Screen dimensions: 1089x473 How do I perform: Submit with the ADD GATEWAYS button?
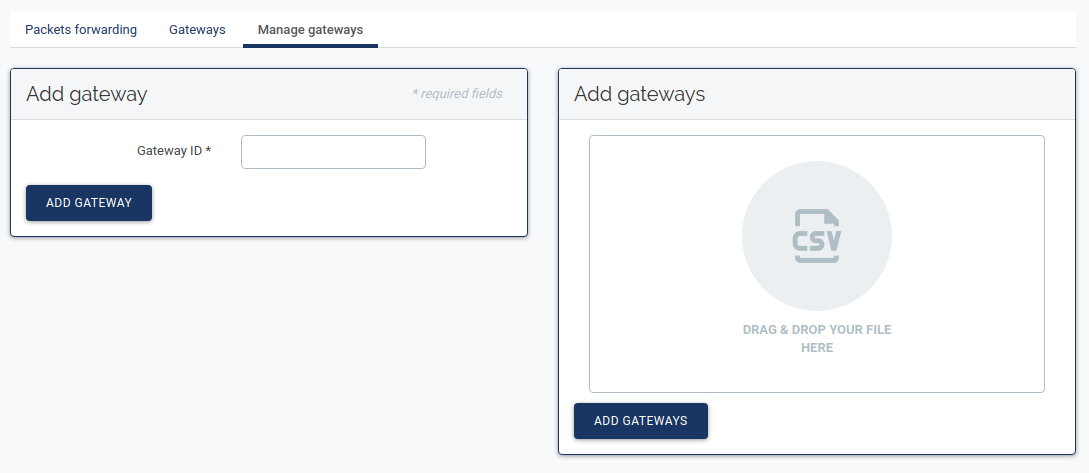640,421
